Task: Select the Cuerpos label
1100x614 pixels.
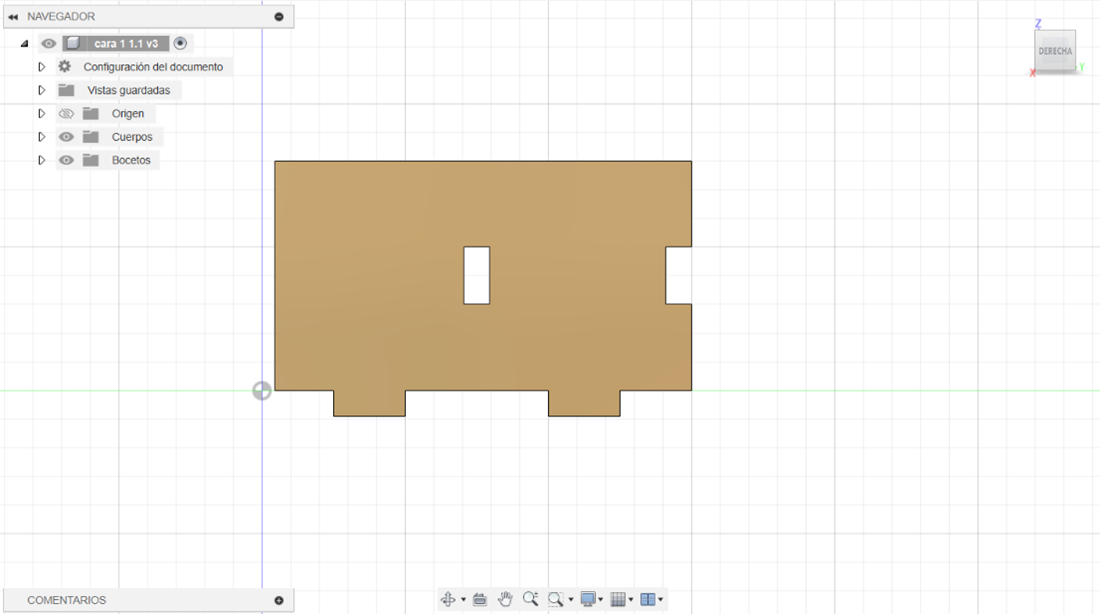Action: [132, 136]
